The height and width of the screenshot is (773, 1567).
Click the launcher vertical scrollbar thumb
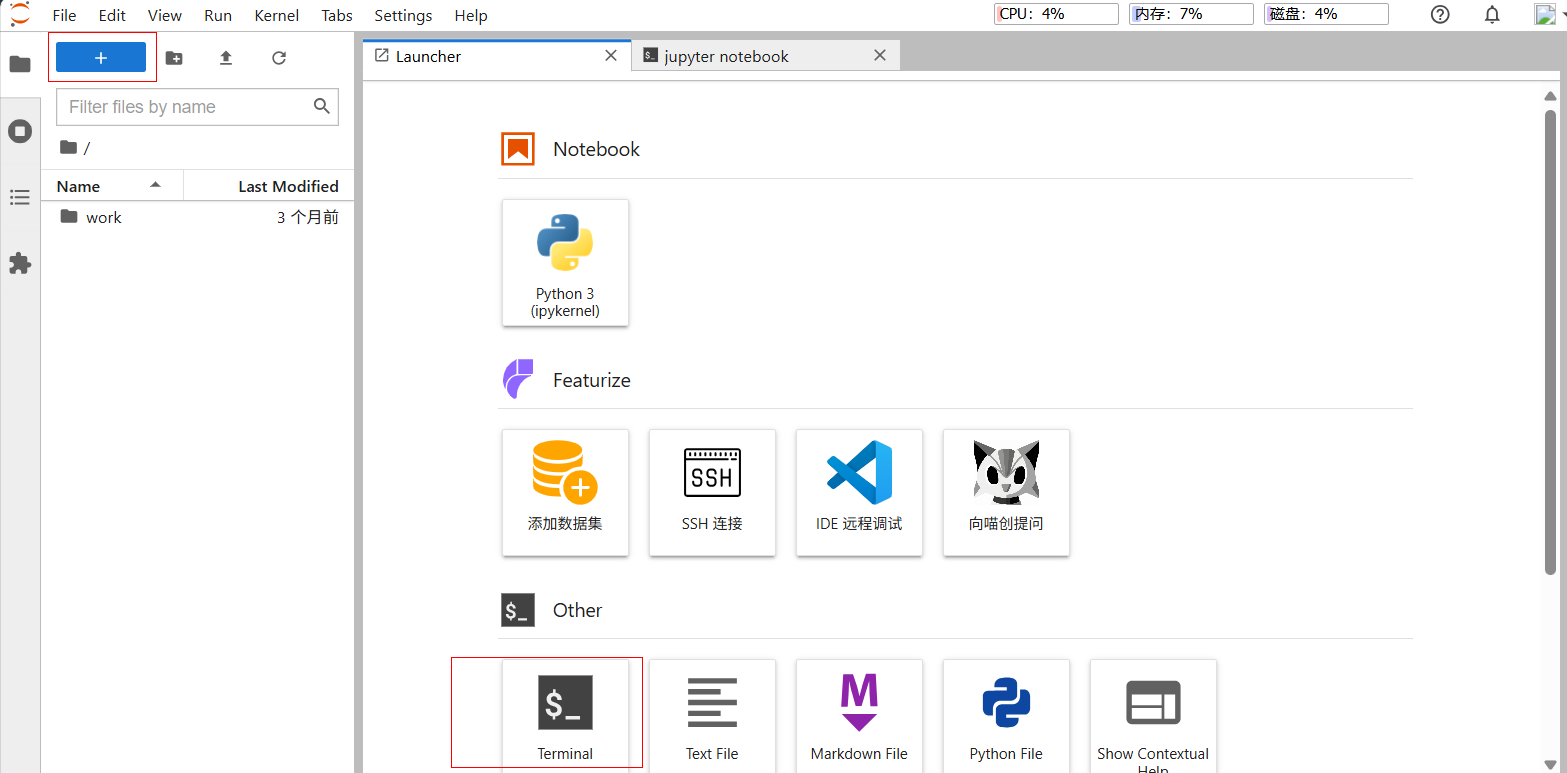[1551, 342]
